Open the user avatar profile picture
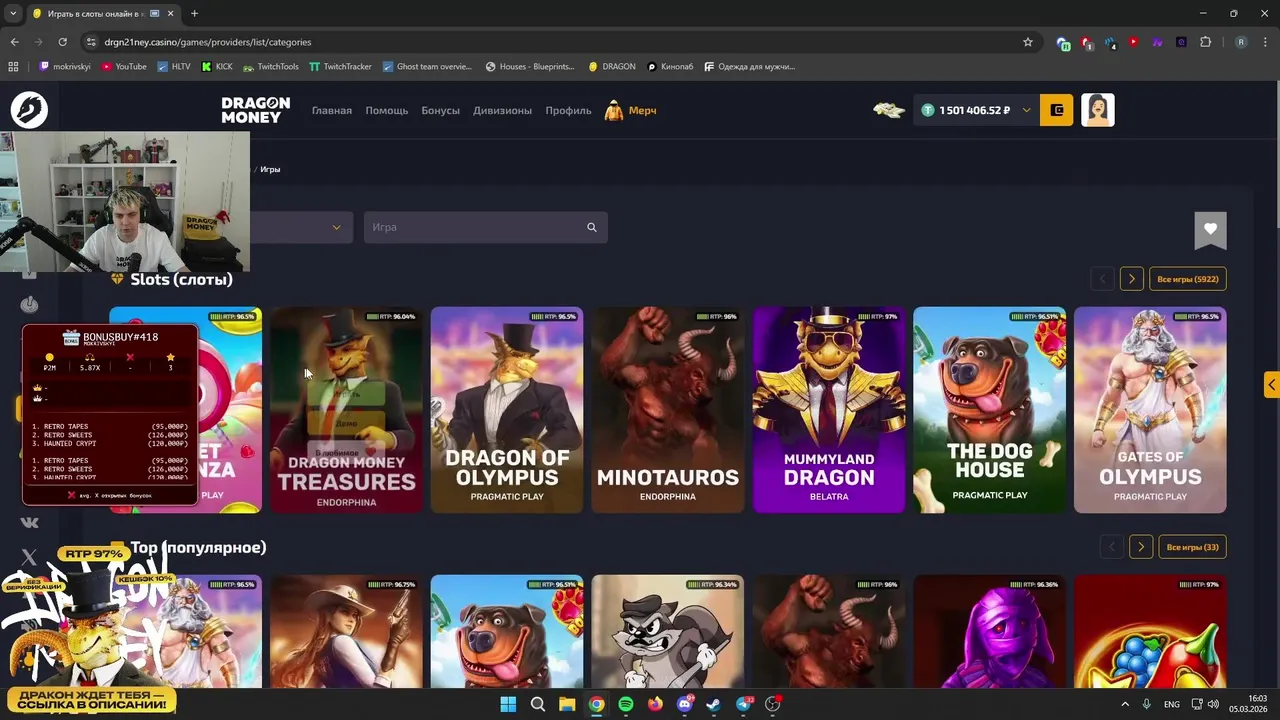Image resolution: width=1280 pixels, height=720 pixels. pyautogui.click(x=1098, y=110)
